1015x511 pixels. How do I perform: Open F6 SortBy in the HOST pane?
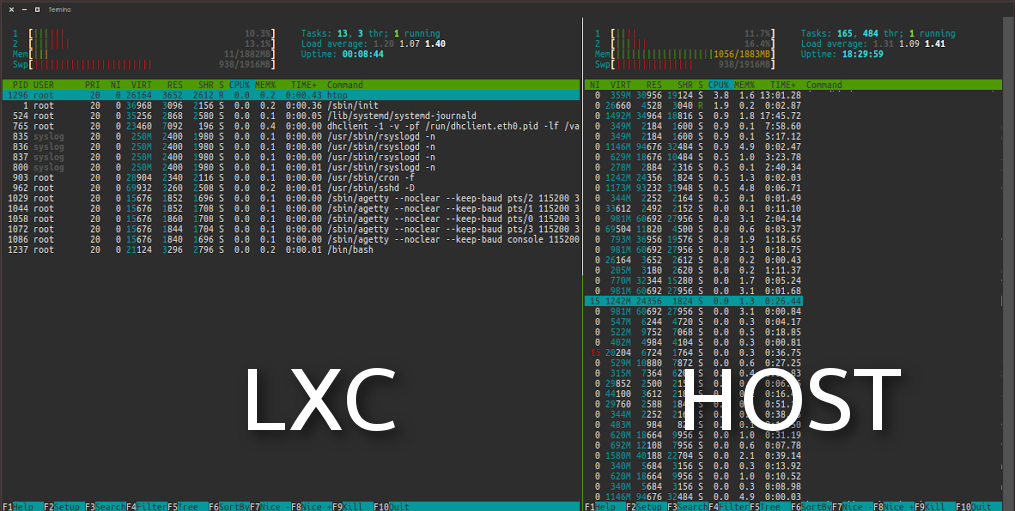tap(812, 506)
